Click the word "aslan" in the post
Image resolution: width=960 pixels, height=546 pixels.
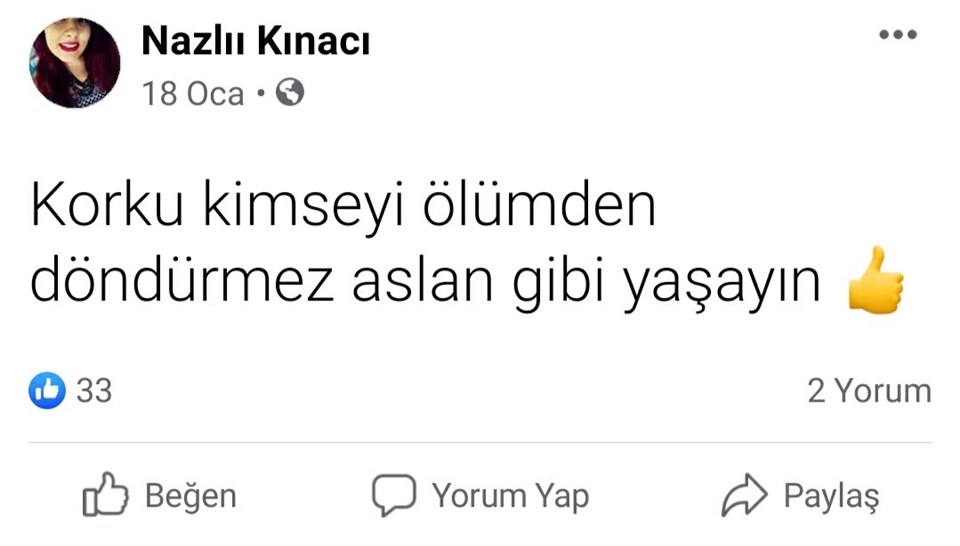(422, 281)
